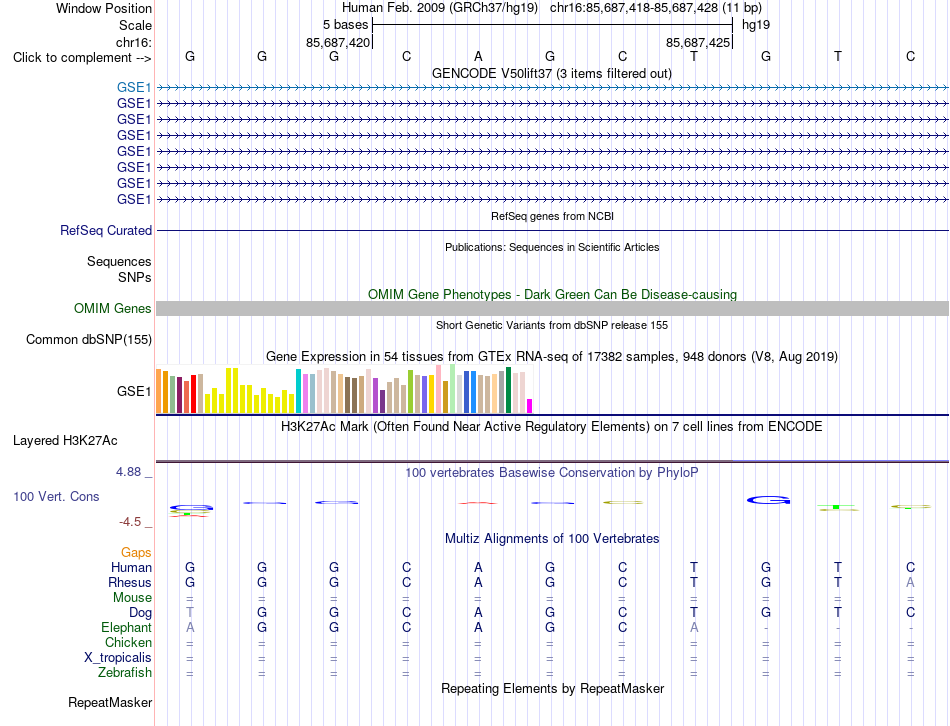The image size is (950, 726).
Task: Click the orange Gaps label
Action: point(136,552)
